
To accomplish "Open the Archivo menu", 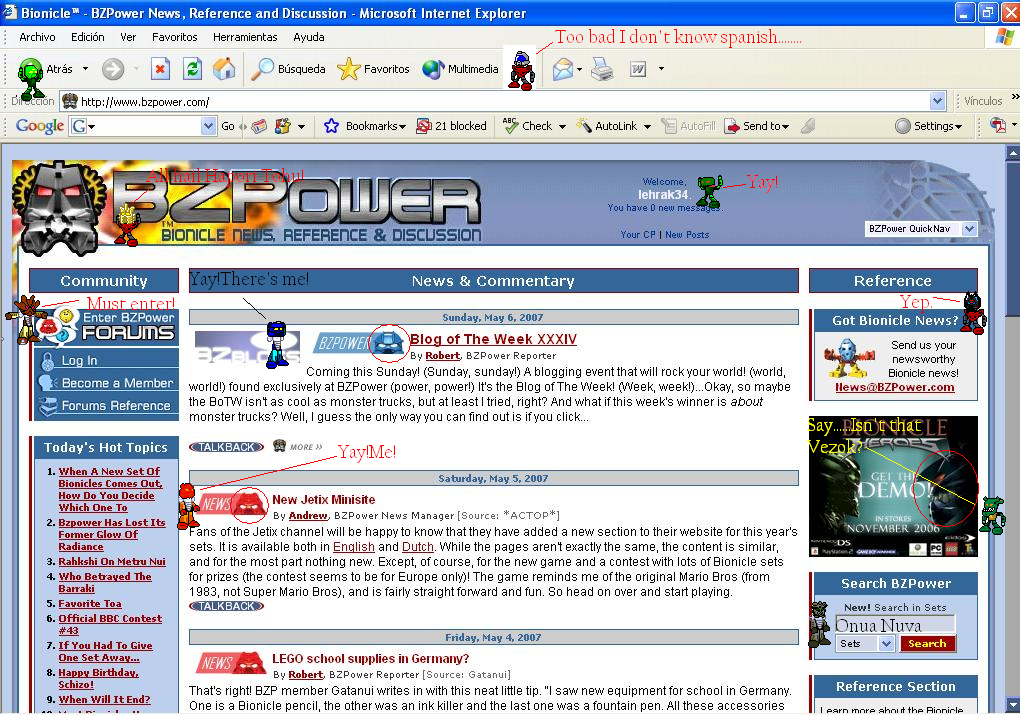I will 37,37.
